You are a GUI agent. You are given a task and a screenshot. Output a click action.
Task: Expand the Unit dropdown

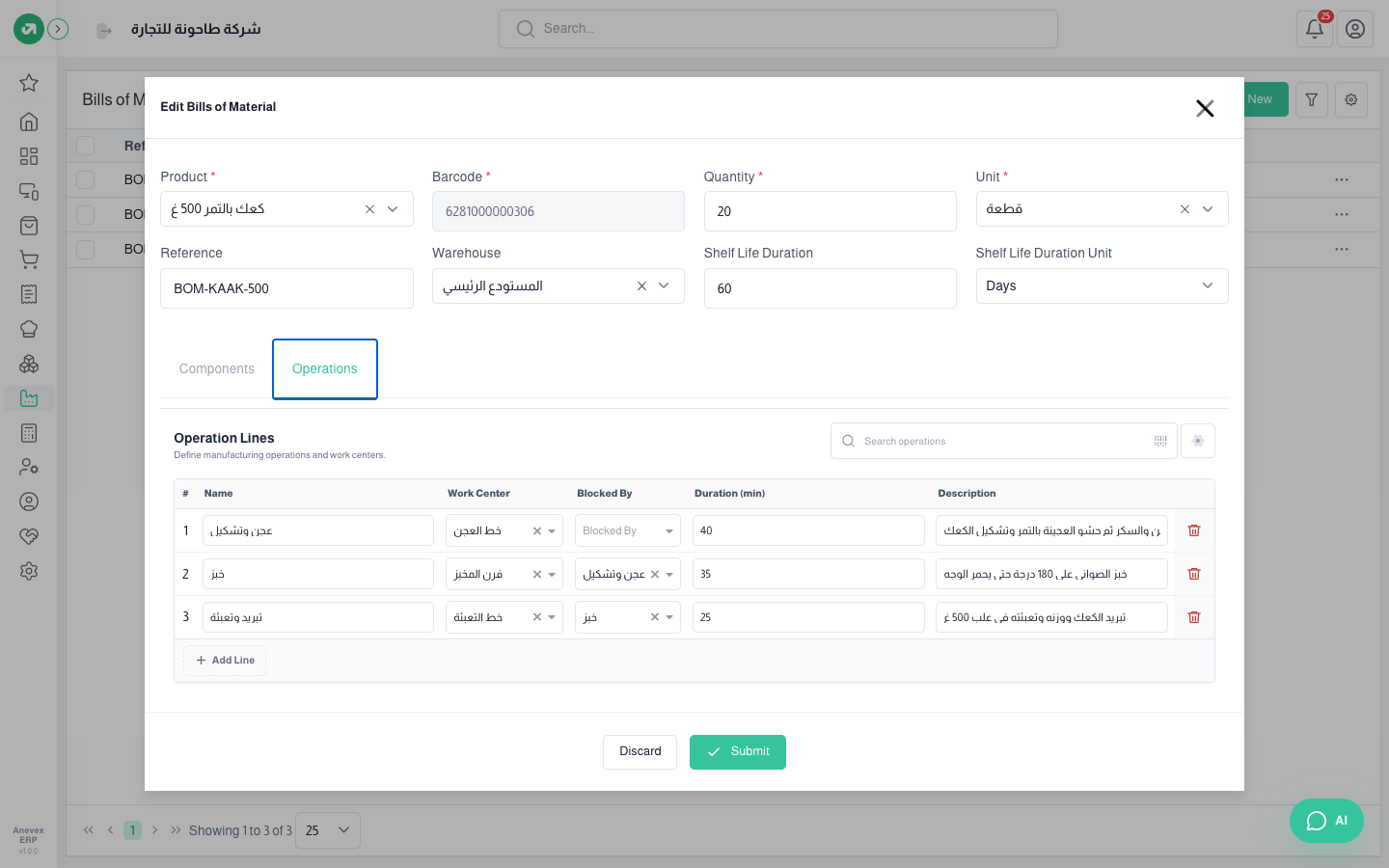1208,209
